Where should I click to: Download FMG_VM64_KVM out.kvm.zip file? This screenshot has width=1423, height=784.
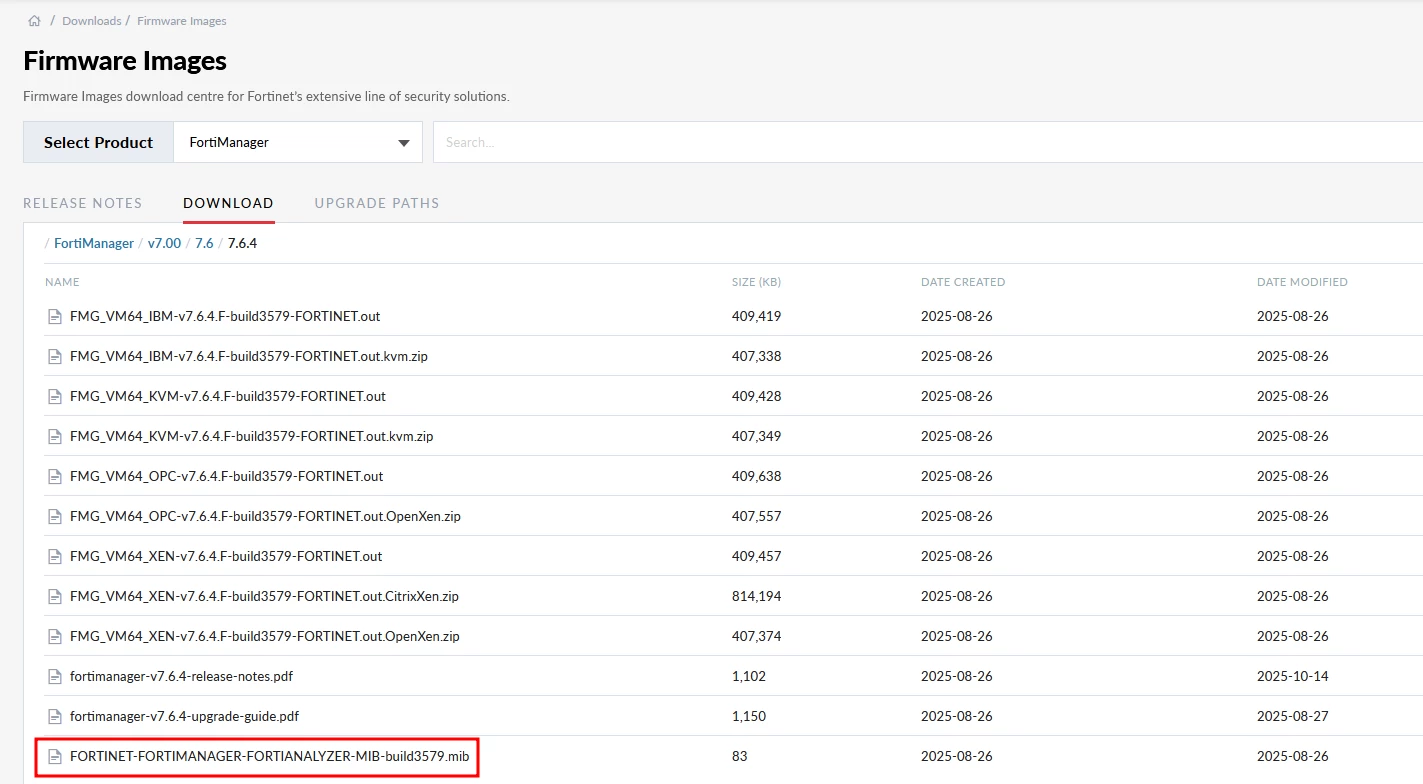tap(252, 436)
